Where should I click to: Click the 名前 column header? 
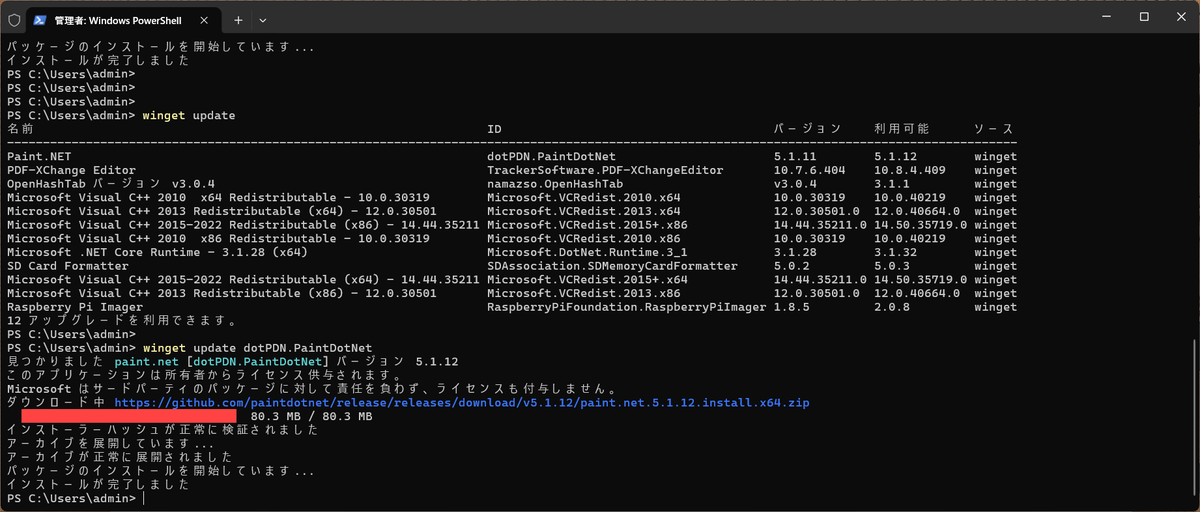click(x=20, y=129)
